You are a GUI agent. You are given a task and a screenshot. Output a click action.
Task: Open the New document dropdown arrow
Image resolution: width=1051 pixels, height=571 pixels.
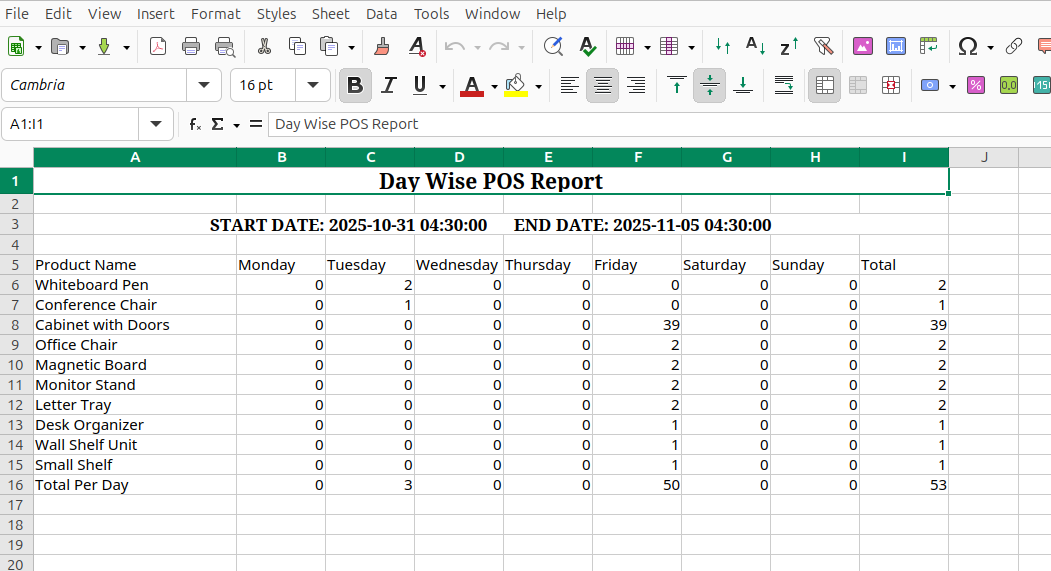38,48
